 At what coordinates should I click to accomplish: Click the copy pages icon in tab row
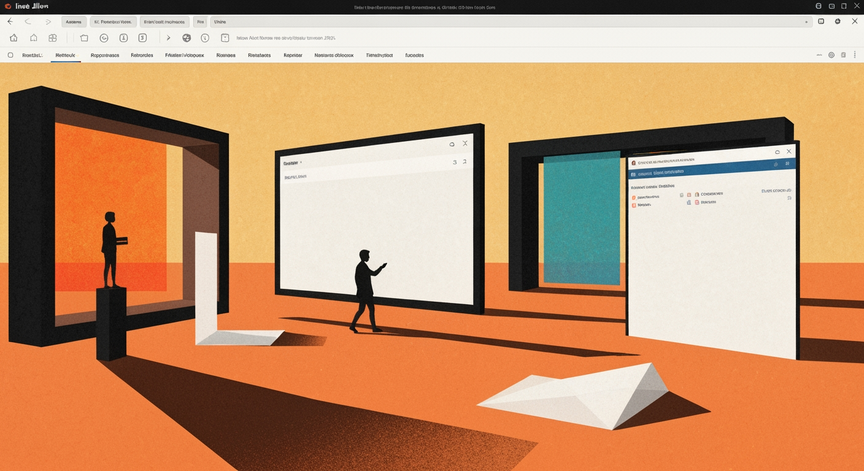pyautogui.click(x=843, y=55)
